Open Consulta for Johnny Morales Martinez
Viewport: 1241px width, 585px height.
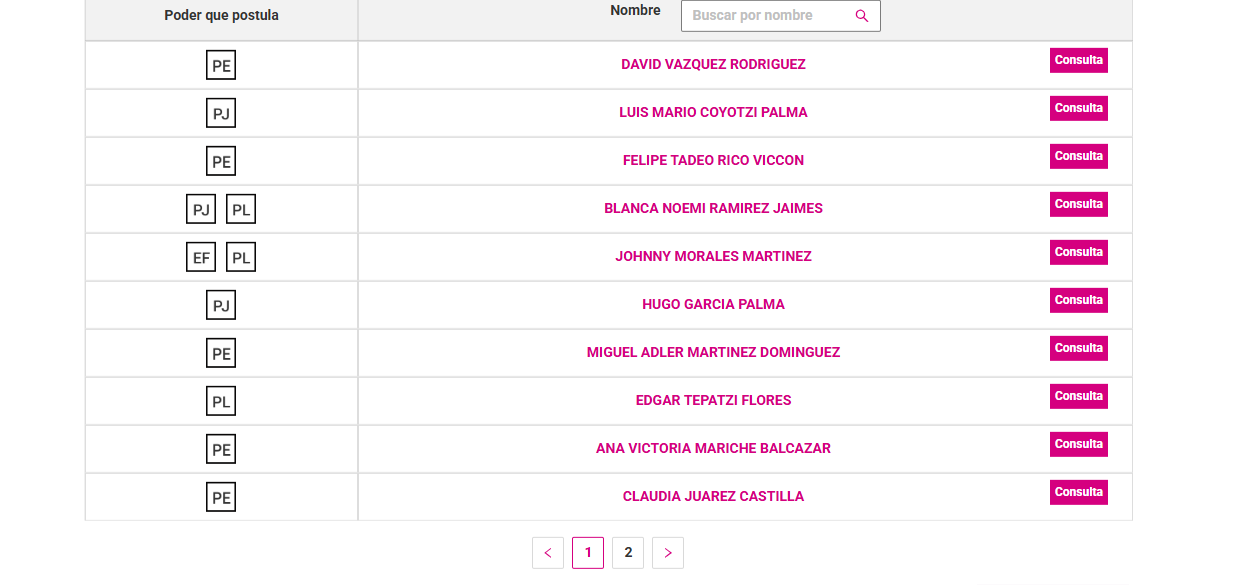[1079, 252]
